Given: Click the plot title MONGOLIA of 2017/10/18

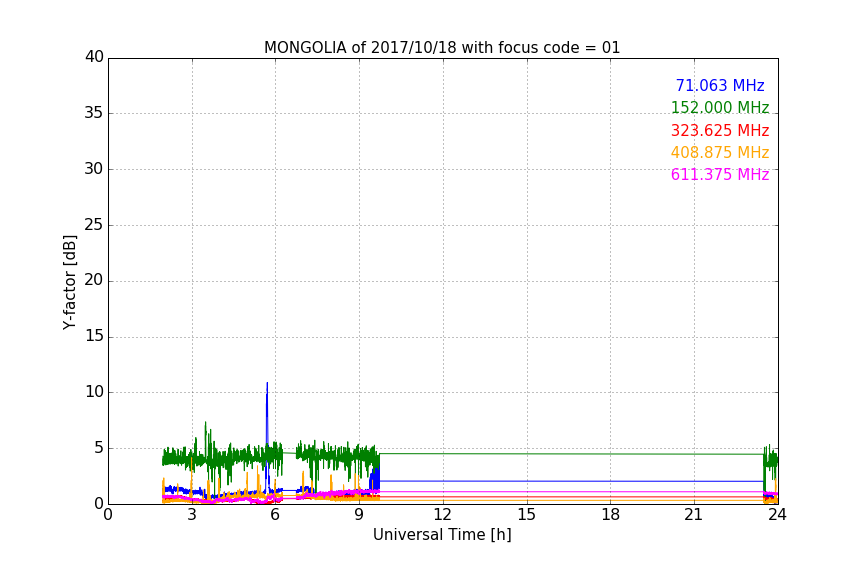Looking at the screenshot, I should tap(441, 47).
